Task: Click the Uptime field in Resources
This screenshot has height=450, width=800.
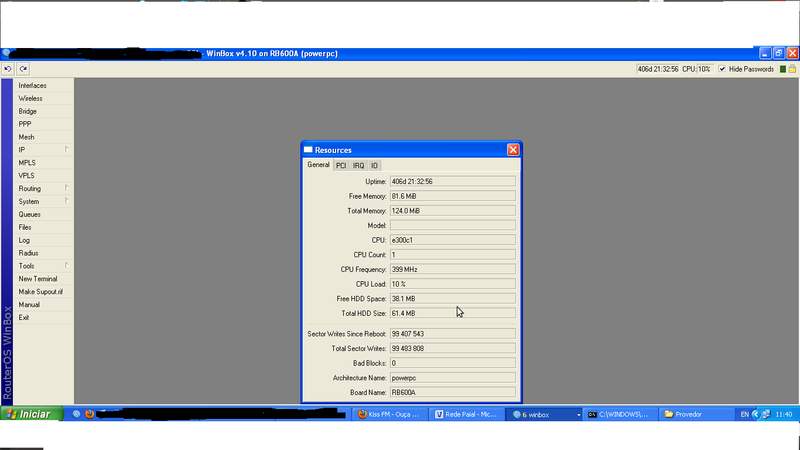Action: pyautogui.click(x=453, y=181)
